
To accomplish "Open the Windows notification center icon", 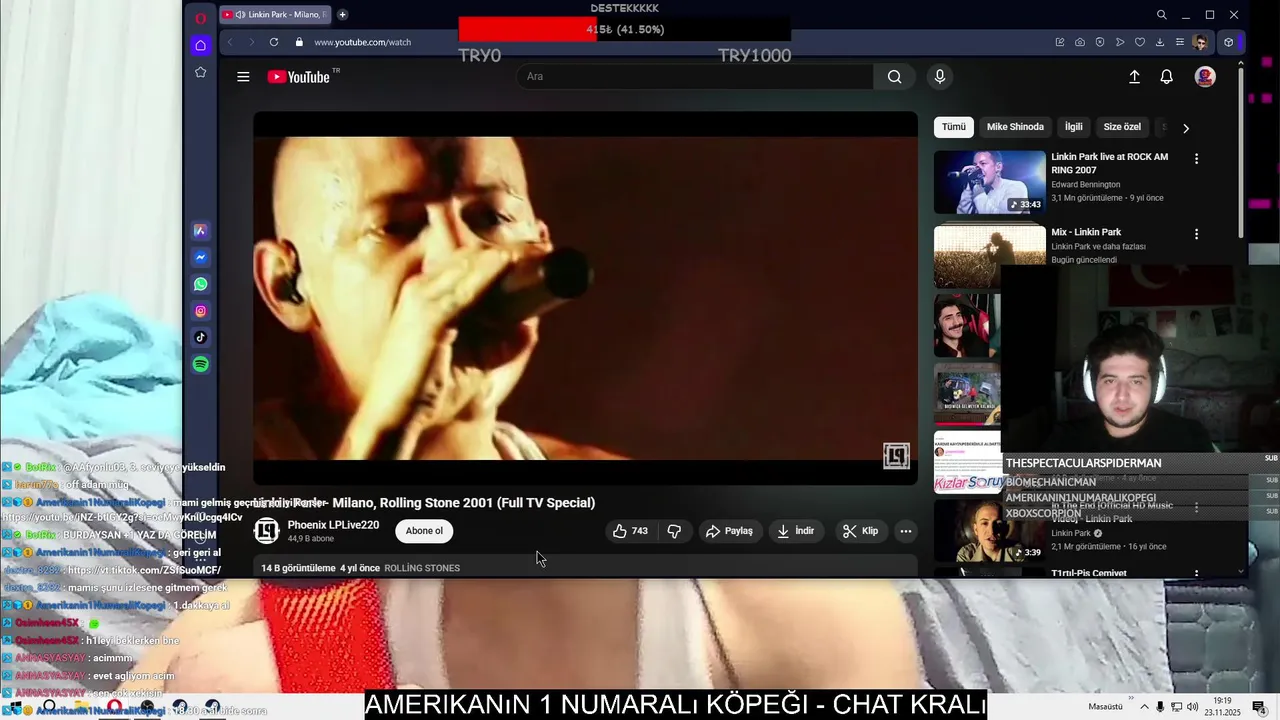I will (1259, 707).
